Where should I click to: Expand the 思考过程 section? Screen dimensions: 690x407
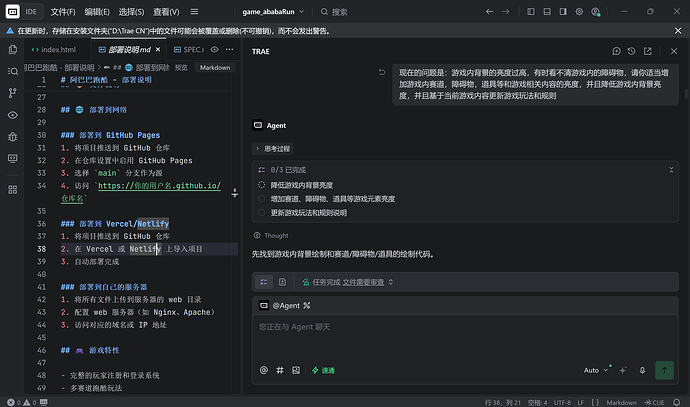(x=273, y=149)
